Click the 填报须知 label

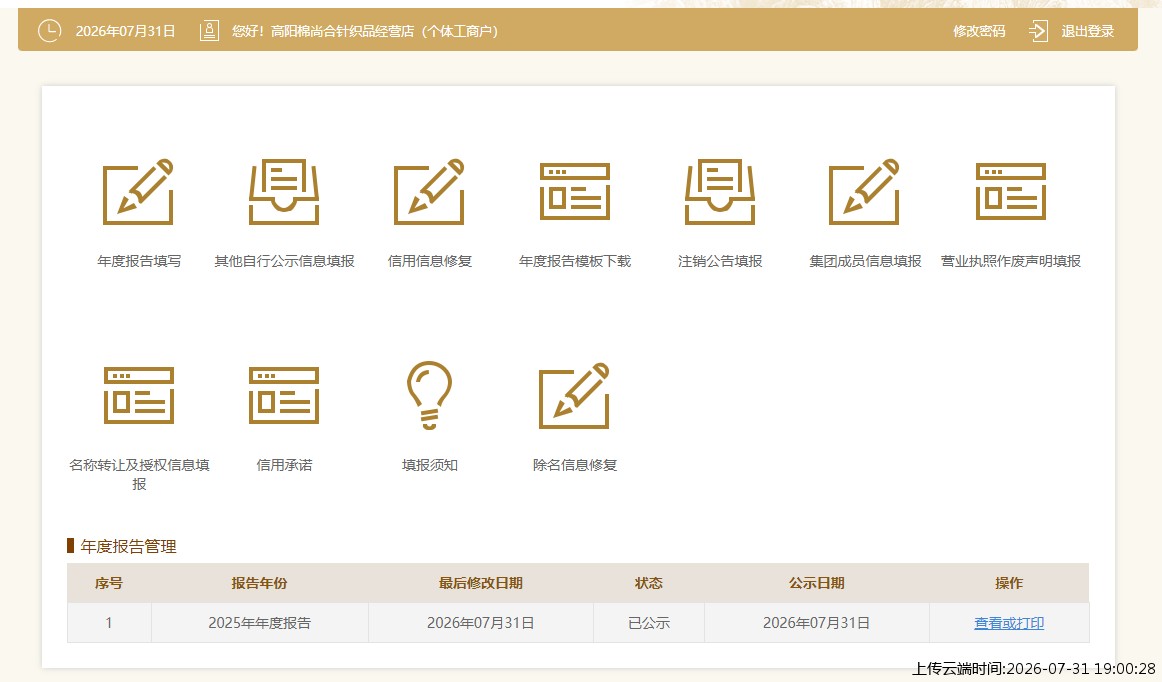point(429,465)
